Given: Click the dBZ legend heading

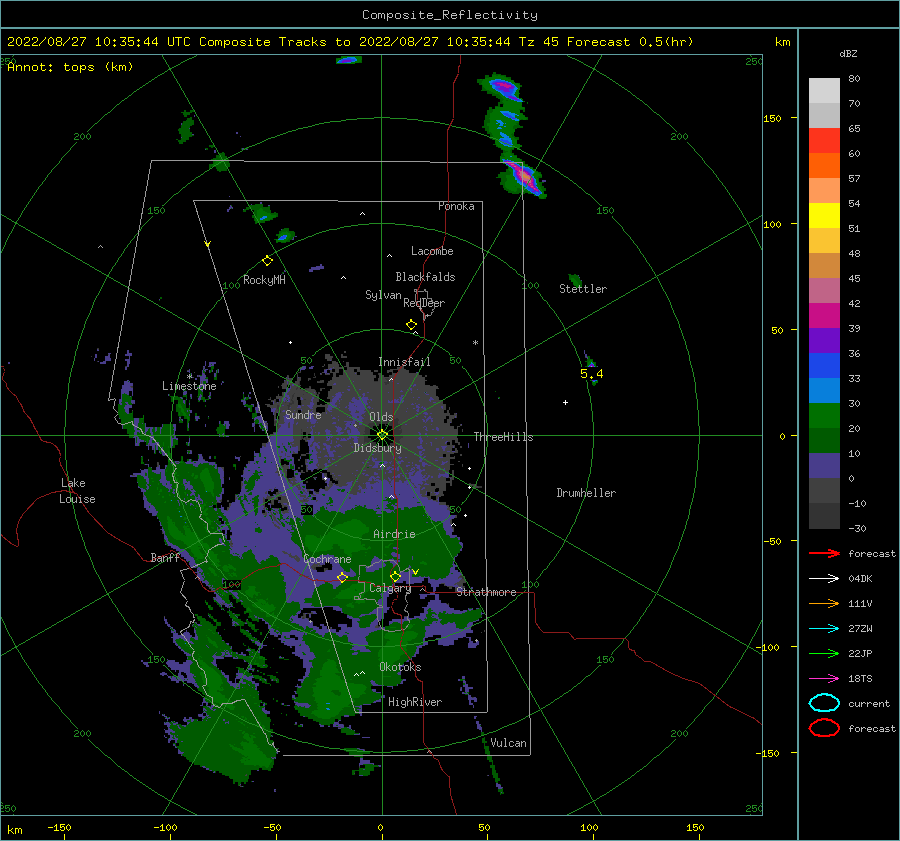Looking at the screenshot, I should point(848,54).
